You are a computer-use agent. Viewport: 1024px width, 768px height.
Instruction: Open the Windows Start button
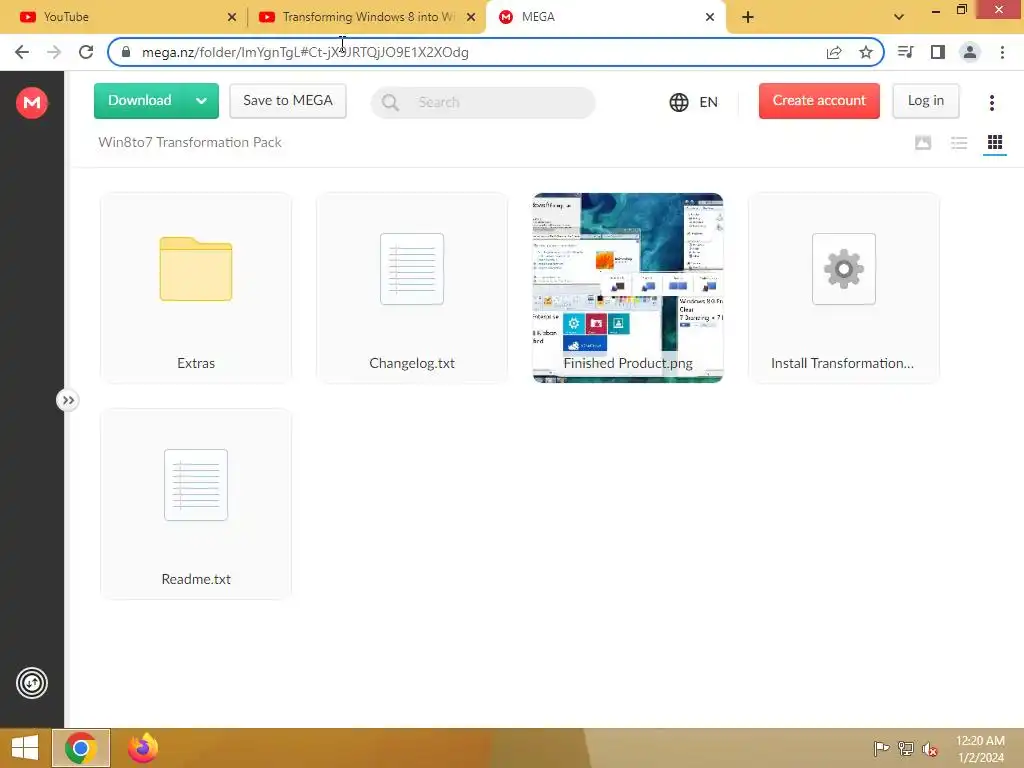point(25,748)
